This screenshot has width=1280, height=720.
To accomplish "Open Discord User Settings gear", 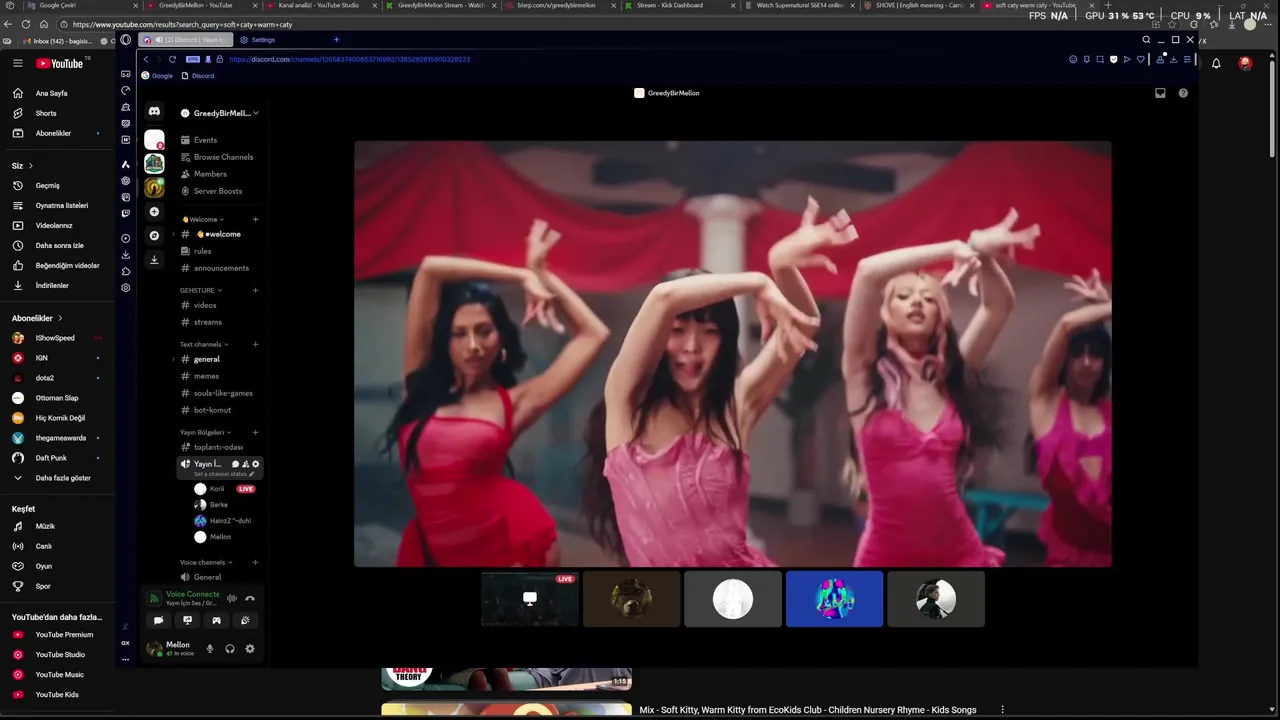I will 250,649.
